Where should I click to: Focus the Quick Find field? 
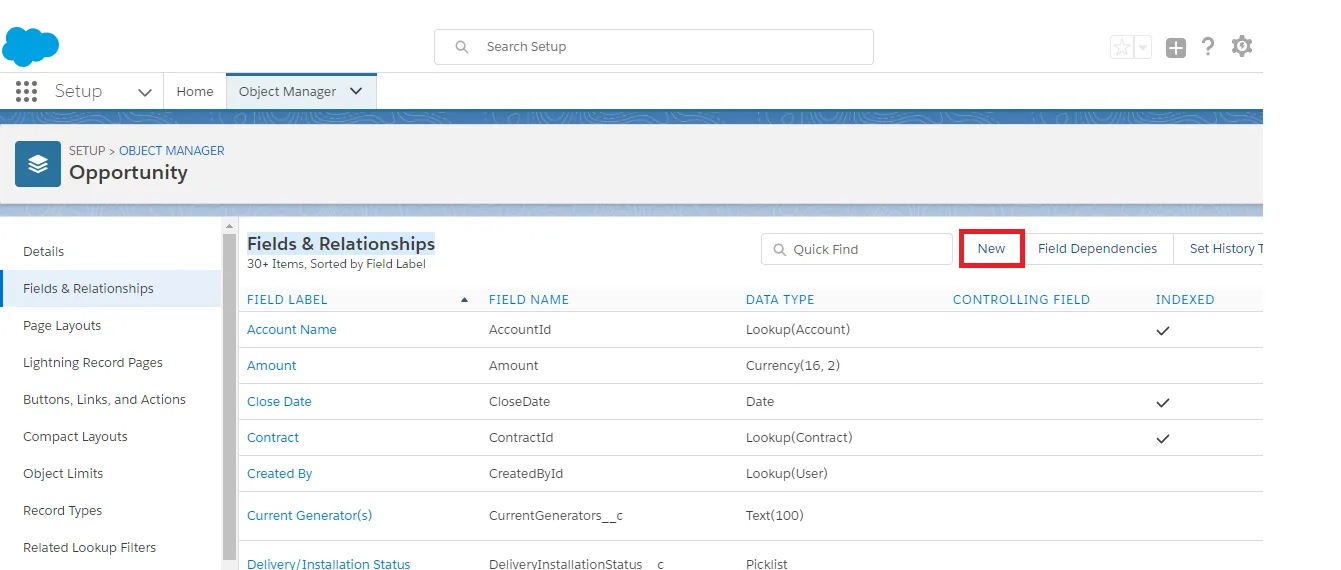[x=857, y=249]
